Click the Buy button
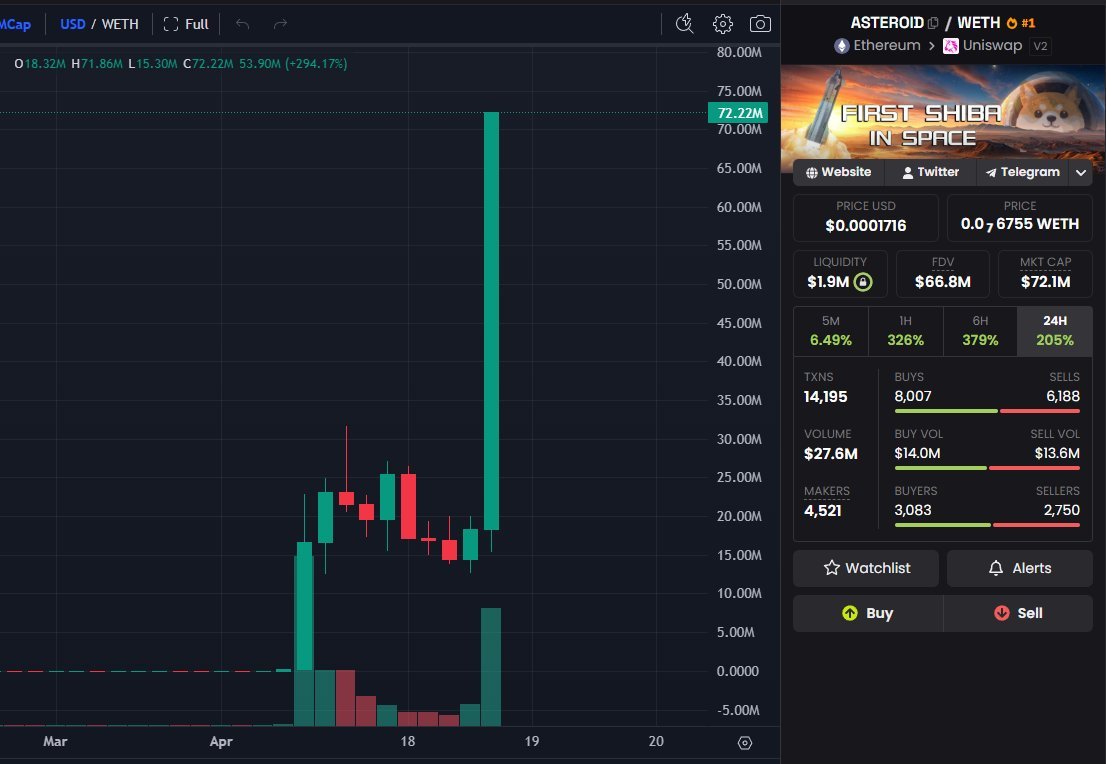 [866, 613]
